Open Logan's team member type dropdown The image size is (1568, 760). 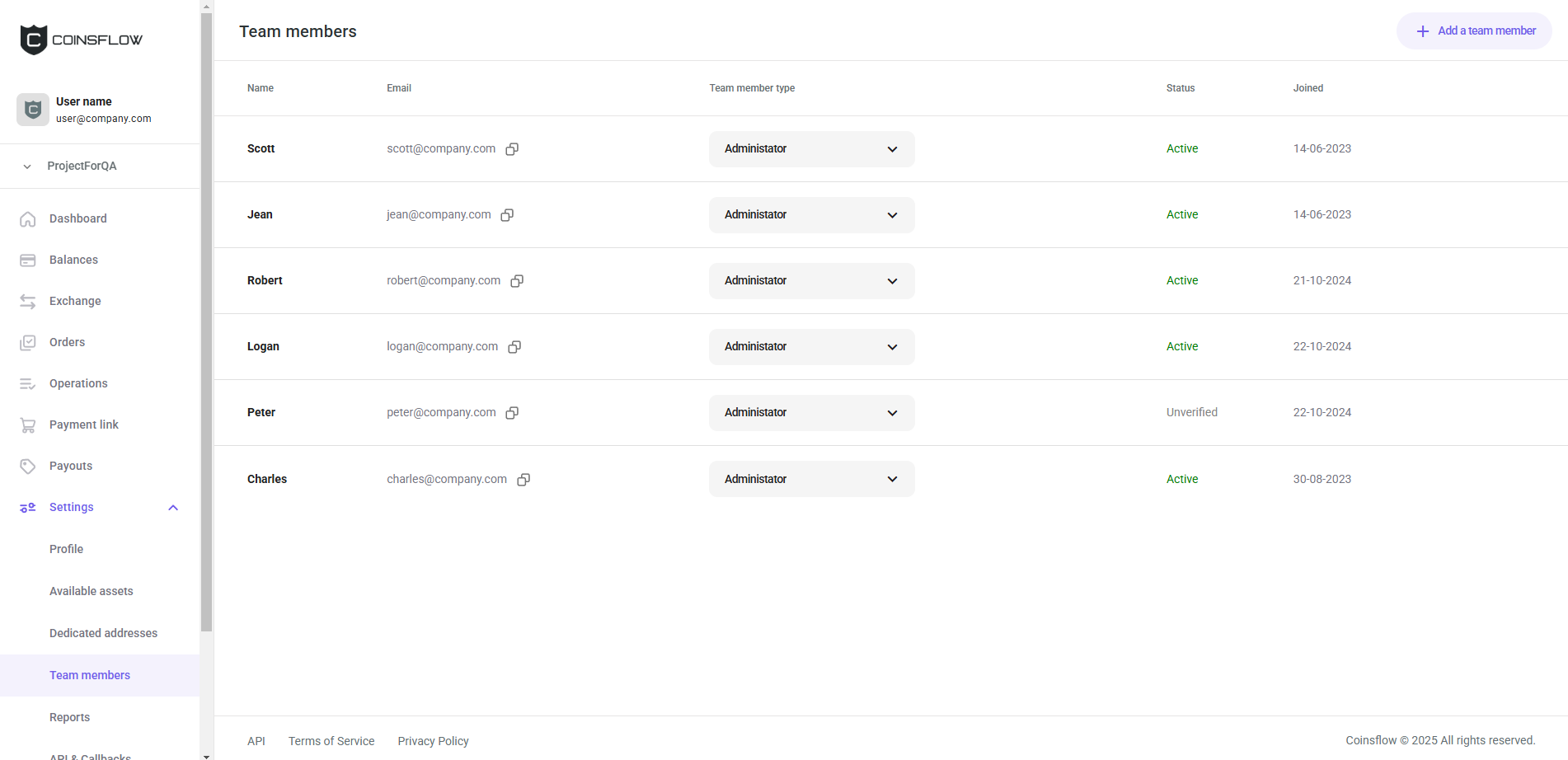(x=811, y=347)
